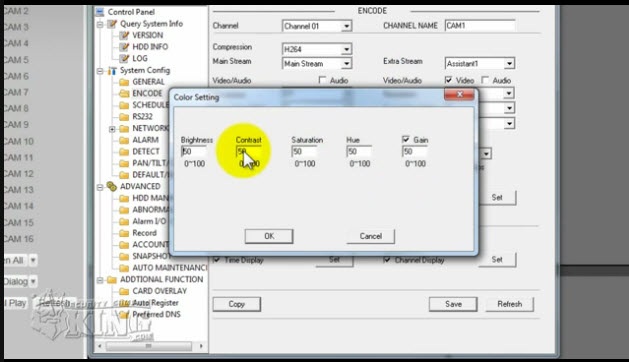This screenshot has width=629, height=362.
Task: Click Cancel in Color Setting dialog
Action: (370, 236)
